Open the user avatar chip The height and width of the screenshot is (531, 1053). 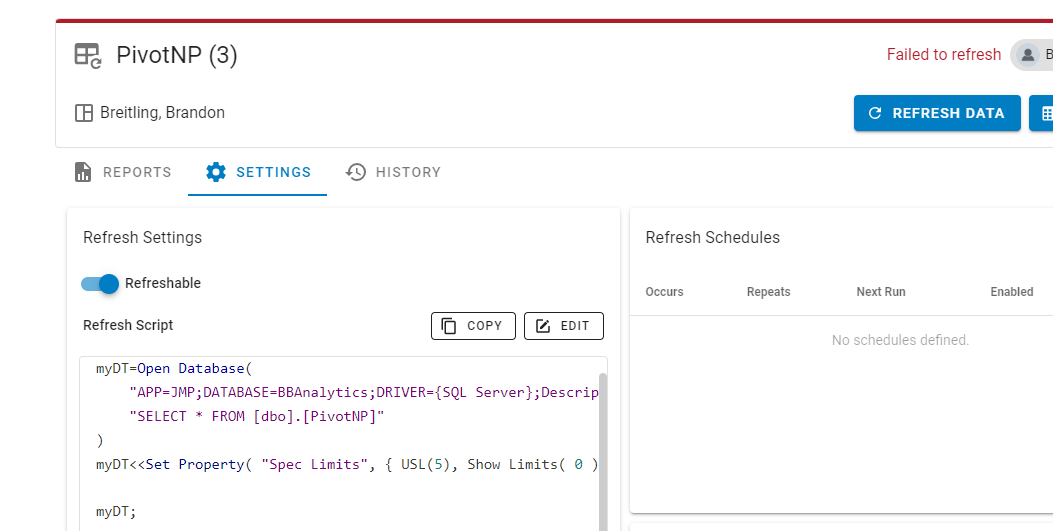[1033, 55]
